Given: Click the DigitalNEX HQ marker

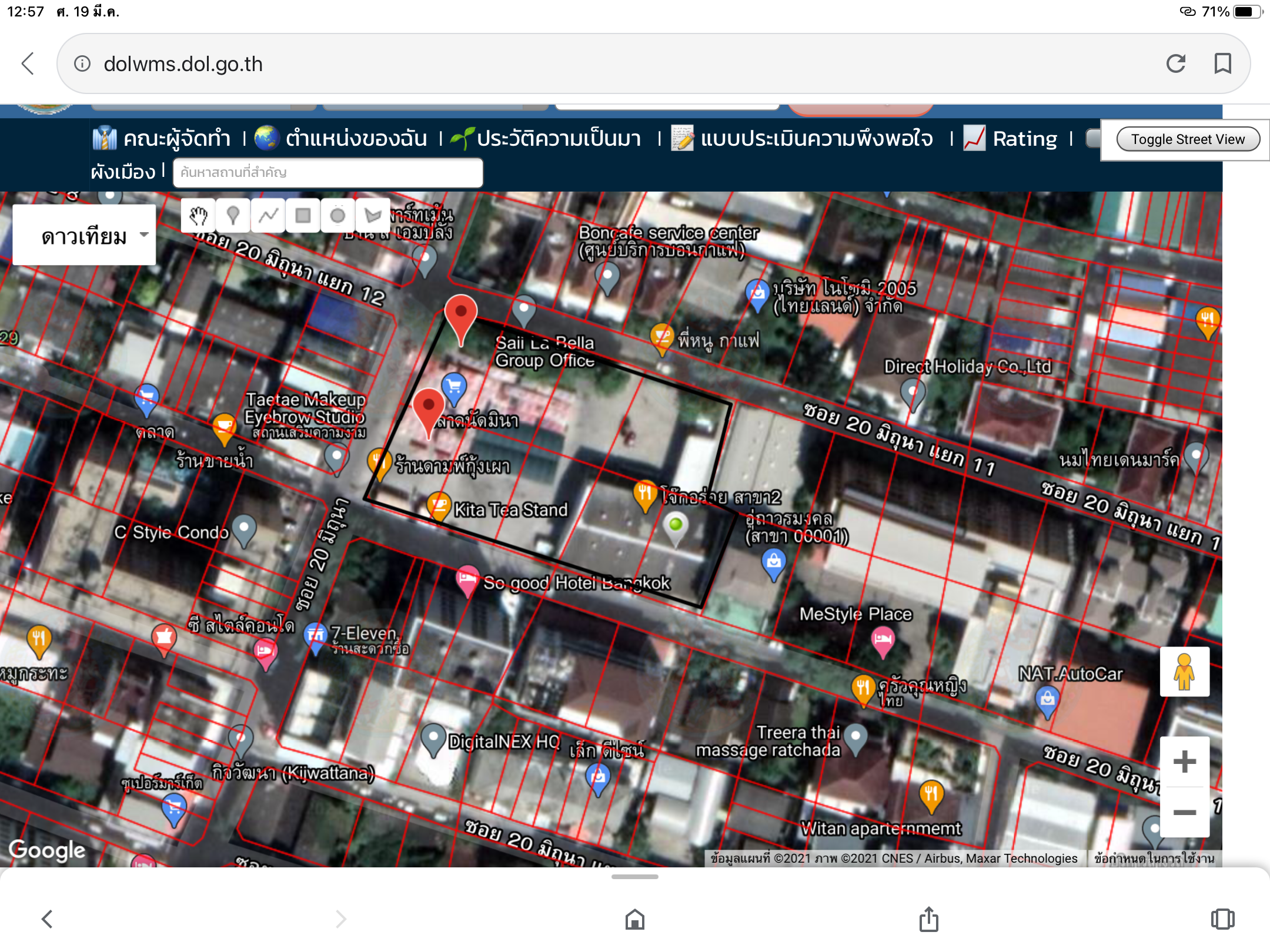Looking at the screenshot, I should click(433, 740).
